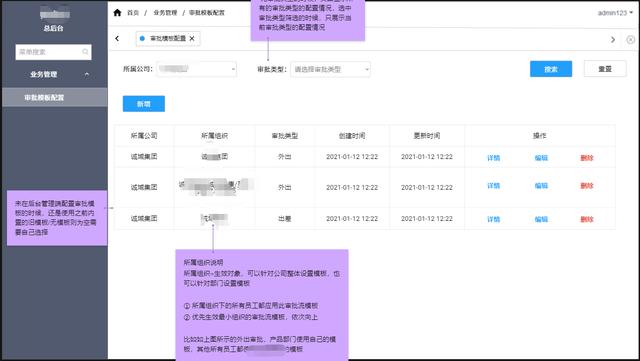Open the admin123 user menu
The width and height of the screenshot is (640, 361).
coord(615,13)
